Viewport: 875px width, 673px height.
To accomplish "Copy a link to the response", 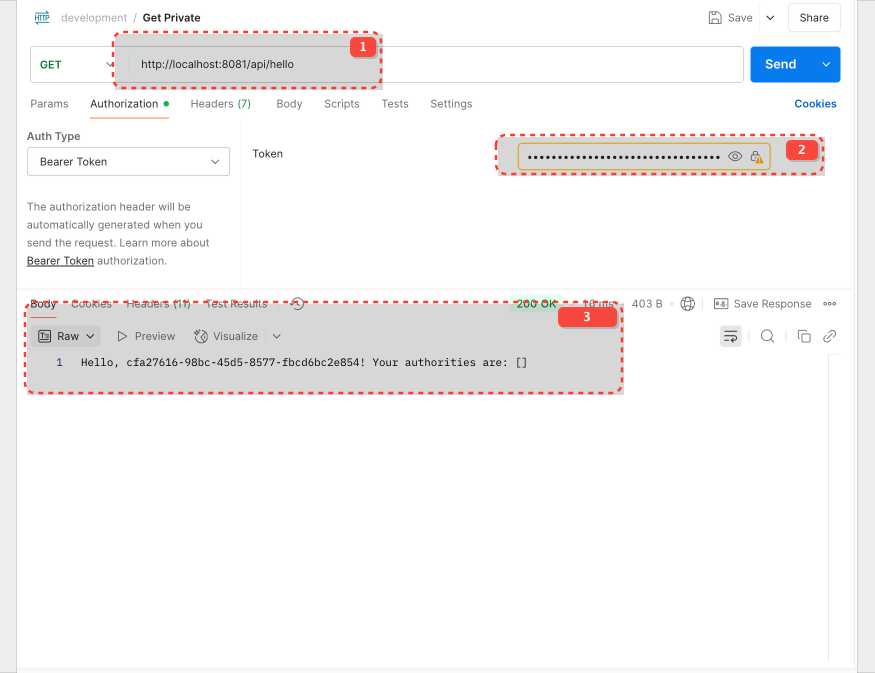I will tap(829, 336).
